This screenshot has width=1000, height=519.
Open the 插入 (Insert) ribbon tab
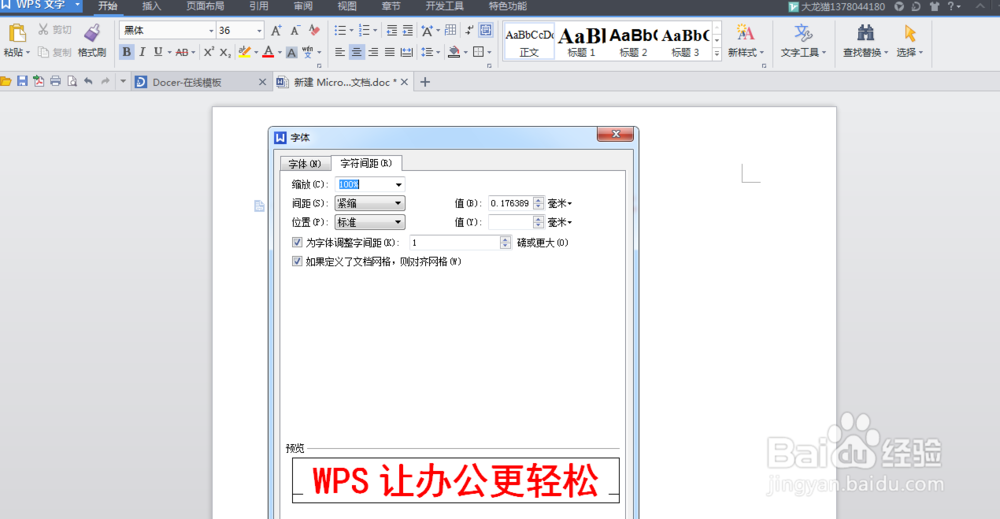click(152, 6)
